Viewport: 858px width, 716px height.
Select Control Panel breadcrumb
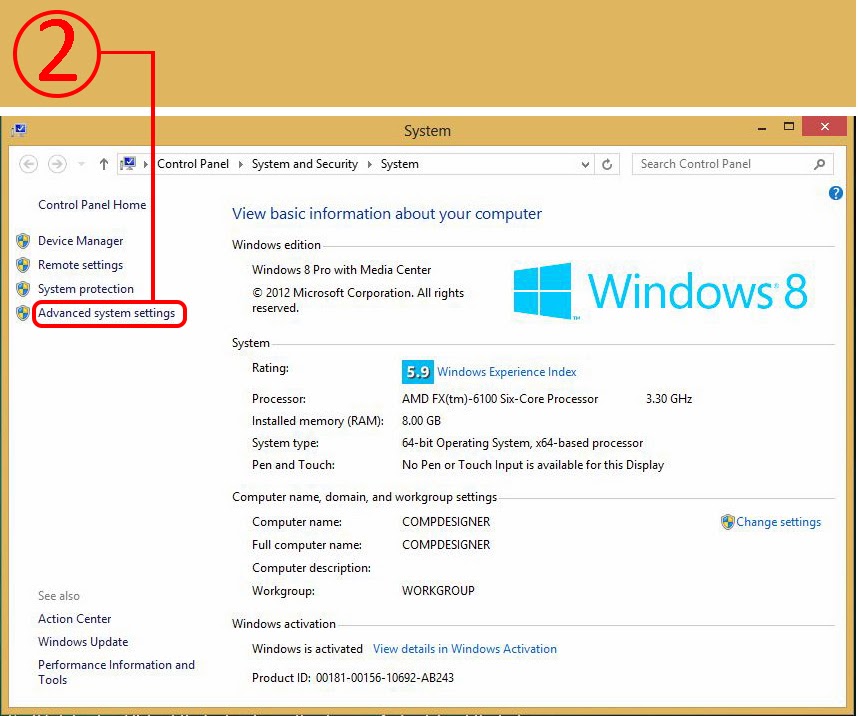point(193,164)
